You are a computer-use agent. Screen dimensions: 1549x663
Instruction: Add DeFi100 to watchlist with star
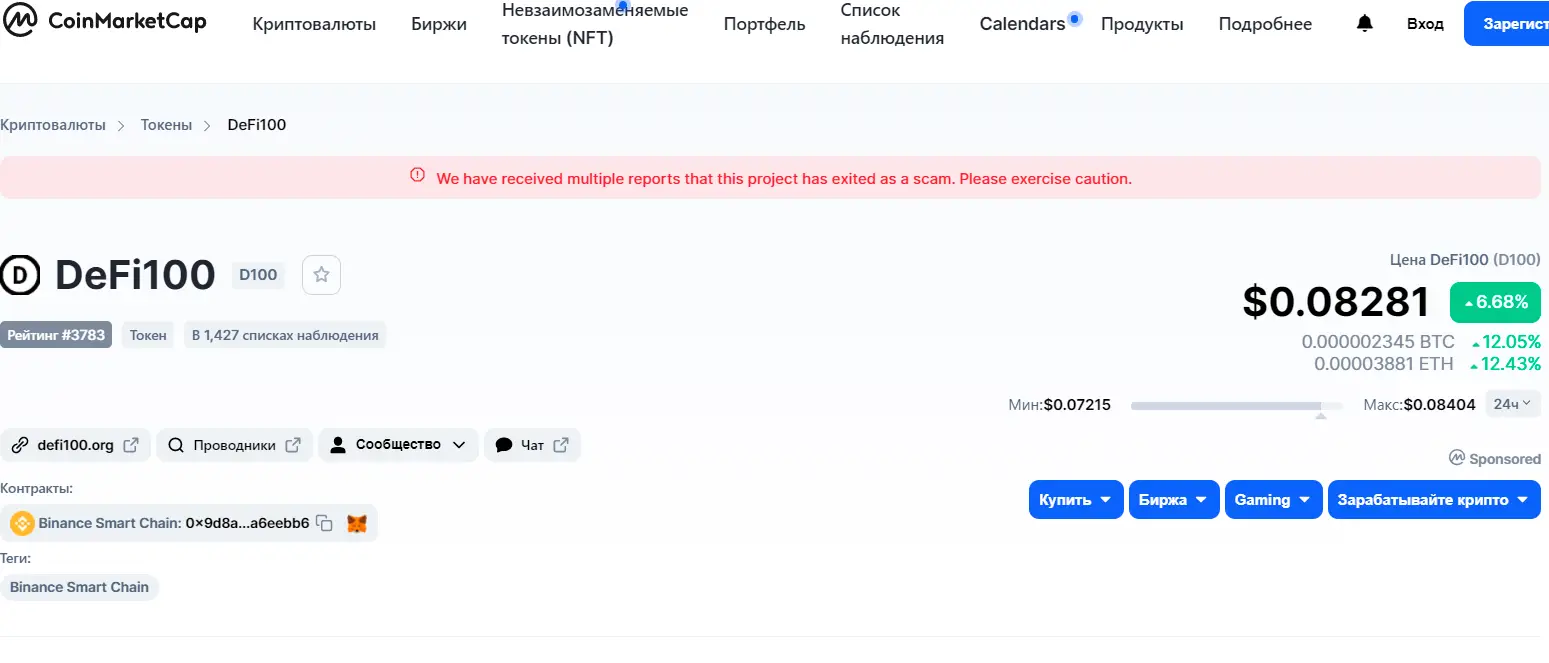(321, 275)
